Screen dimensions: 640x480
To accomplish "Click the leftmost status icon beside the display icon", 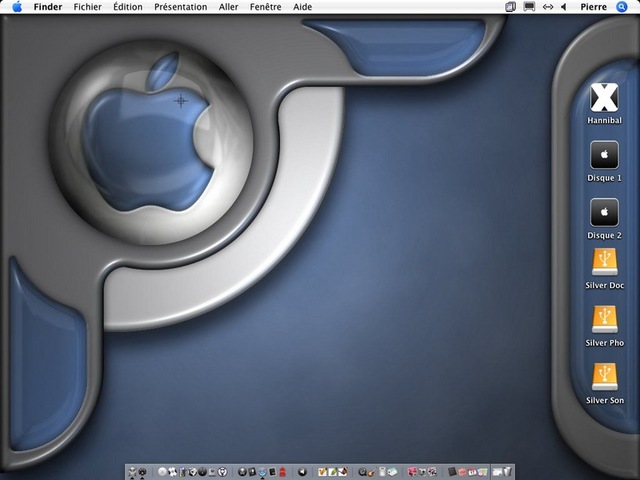I will (x=510, y=7).
